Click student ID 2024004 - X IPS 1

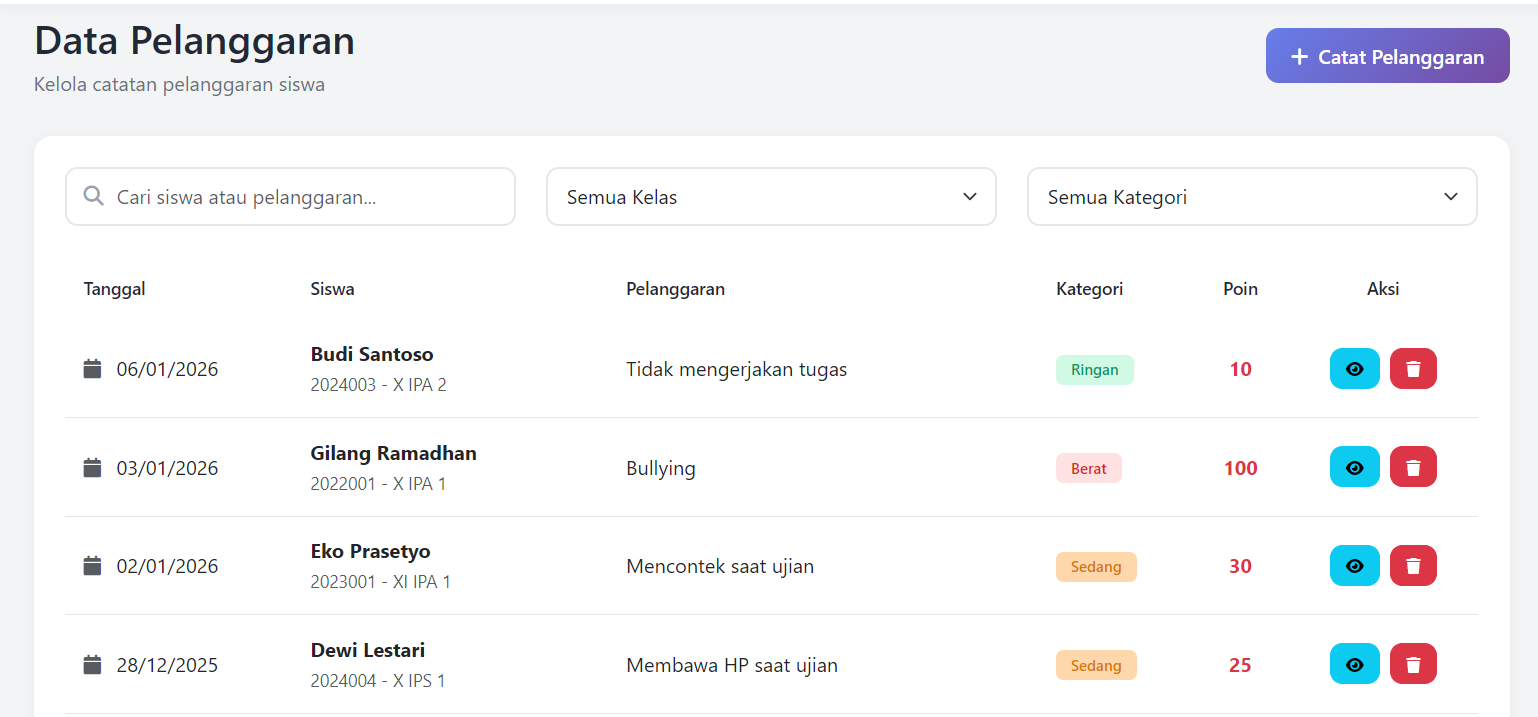378,680
